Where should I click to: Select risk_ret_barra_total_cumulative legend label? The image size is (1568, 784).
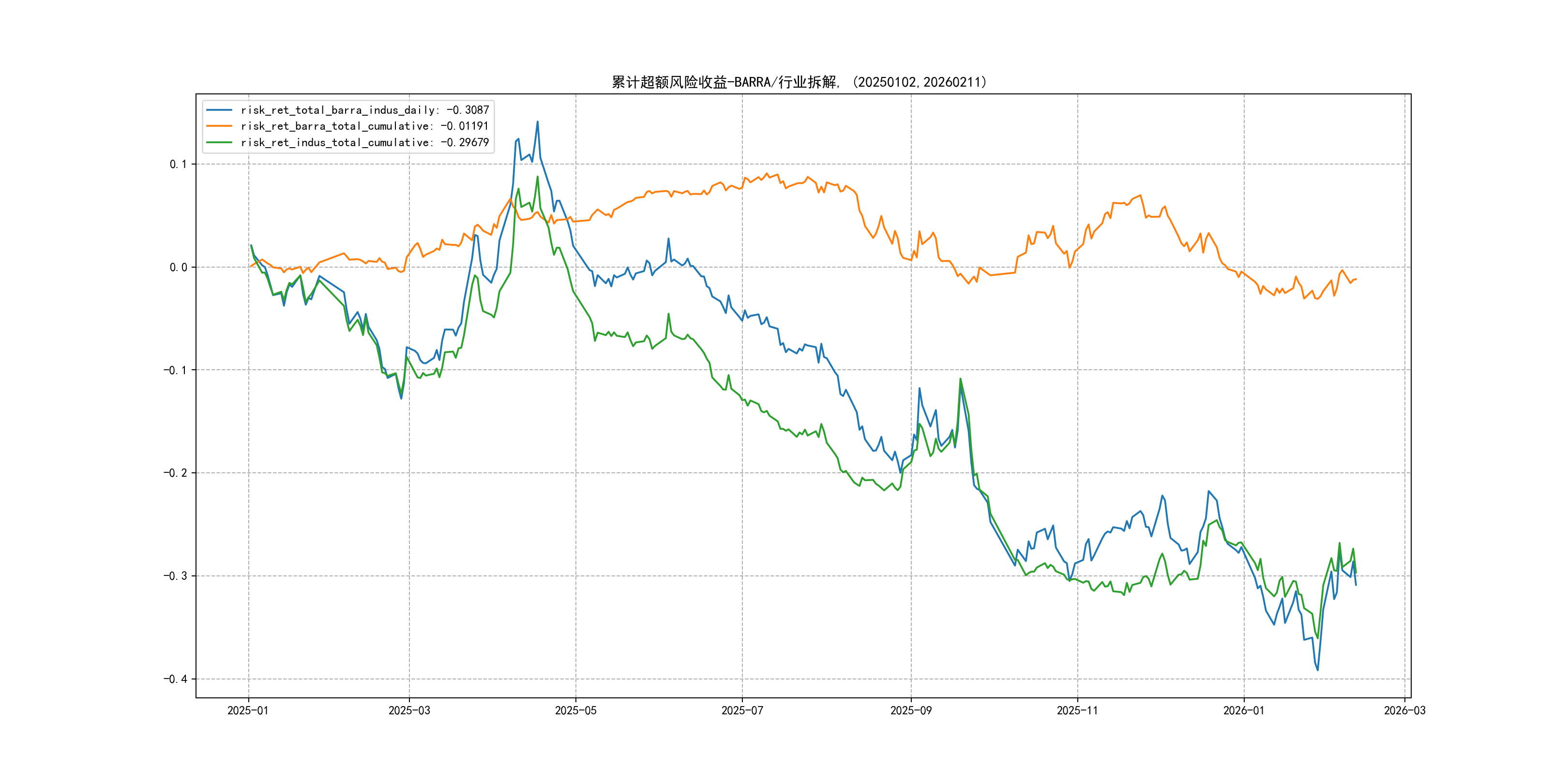(364, 126)
